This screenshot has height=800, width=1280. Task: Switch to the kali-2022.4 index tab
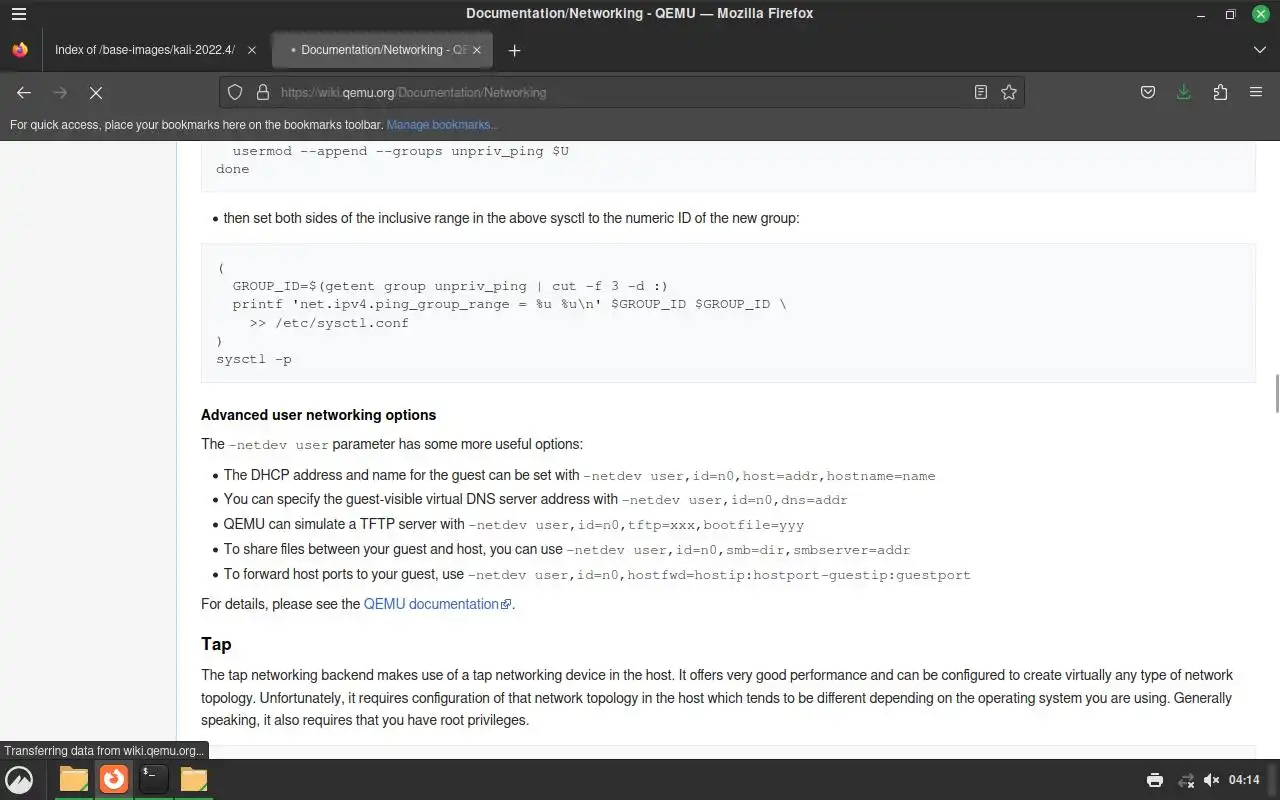pos(145,50)
